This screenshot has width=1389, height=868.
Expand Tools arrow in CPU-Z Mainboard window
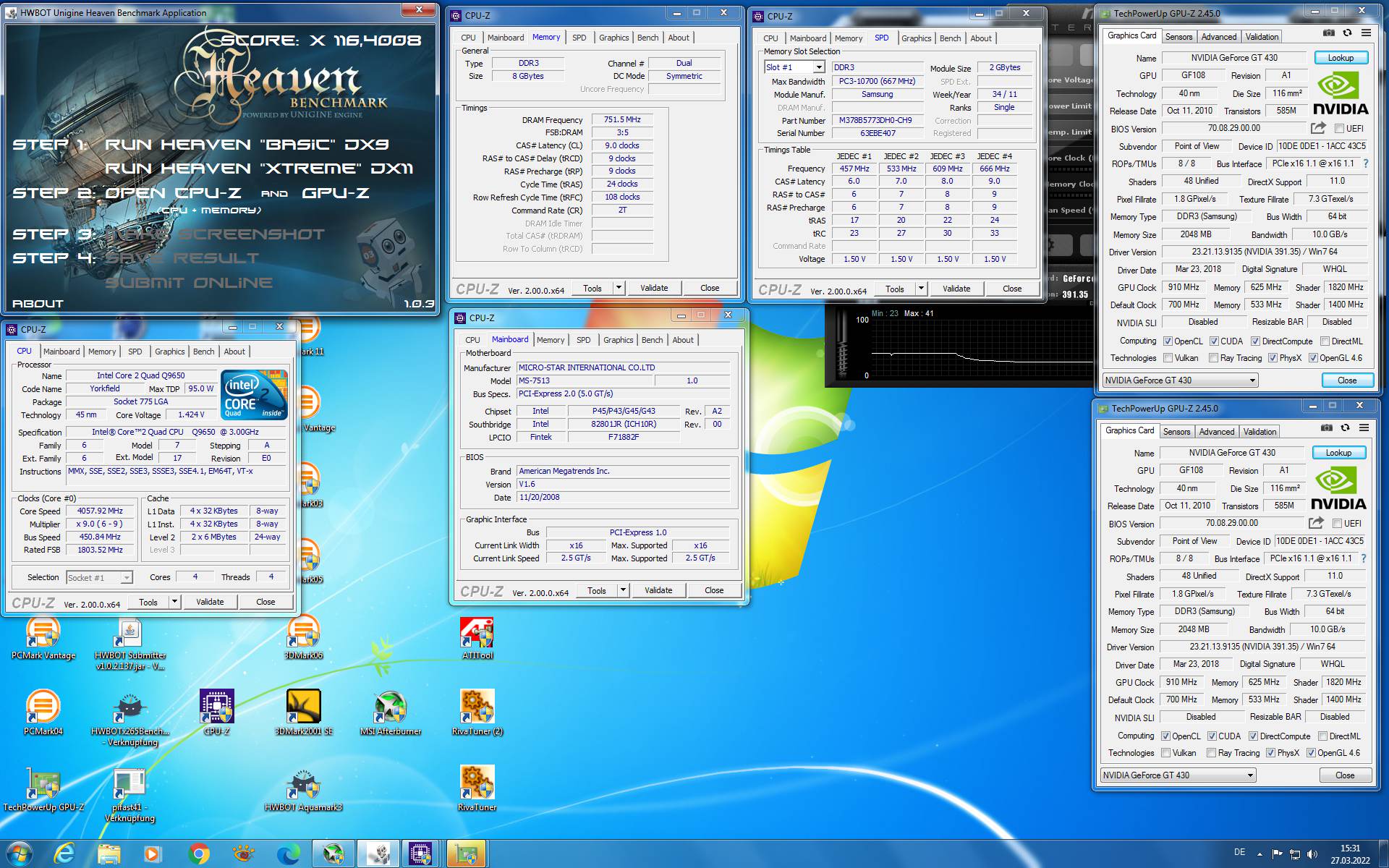623,590
